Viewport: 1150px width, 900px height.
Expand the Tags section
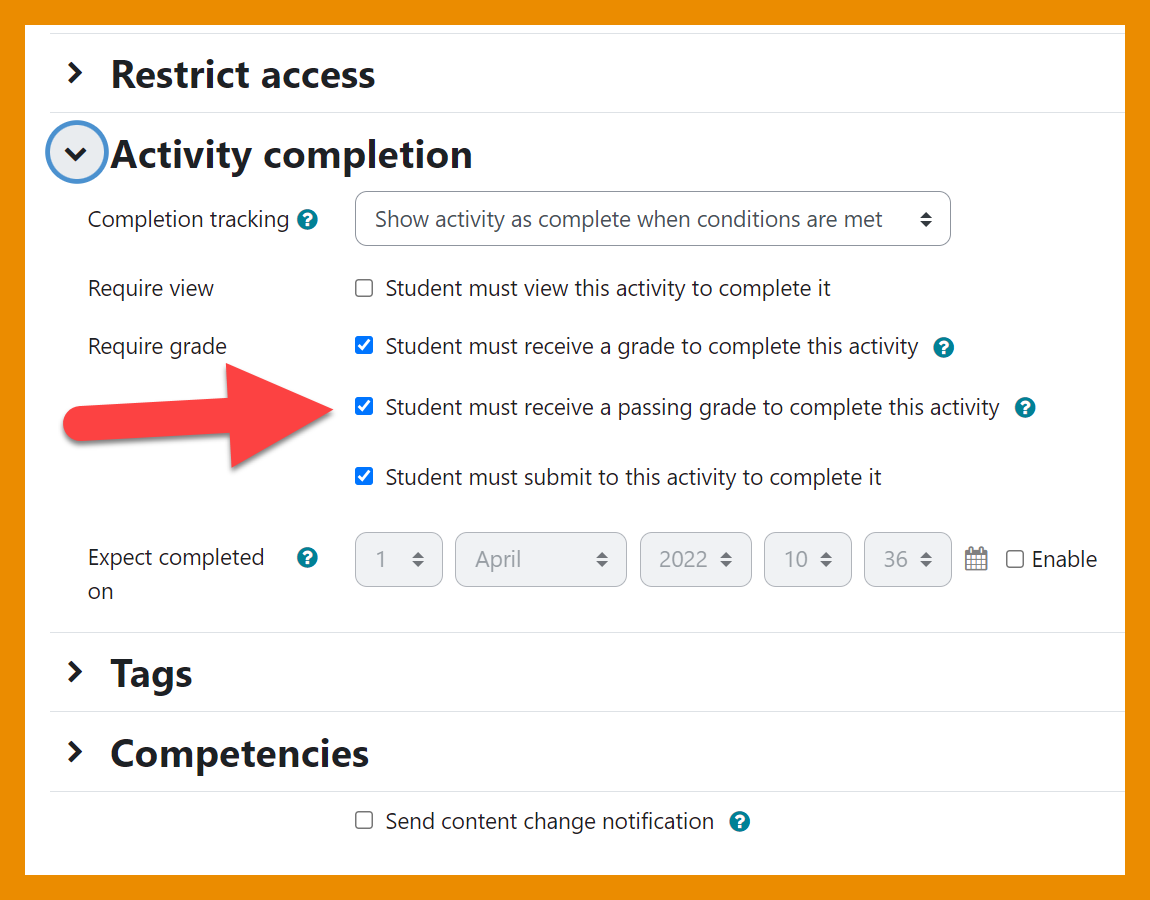(75, 672)
